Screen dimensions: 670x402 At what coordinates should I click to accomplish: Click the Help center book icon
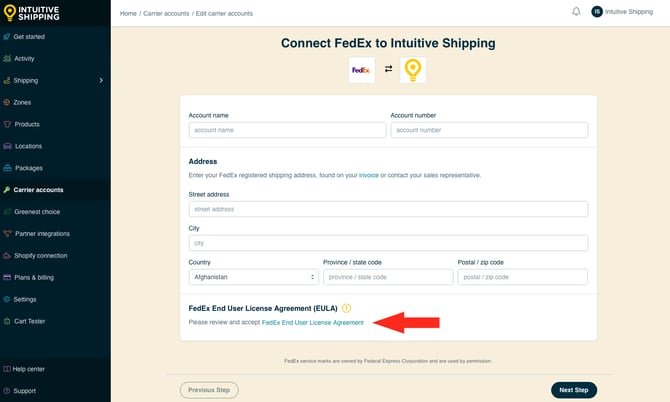[7, 369]
